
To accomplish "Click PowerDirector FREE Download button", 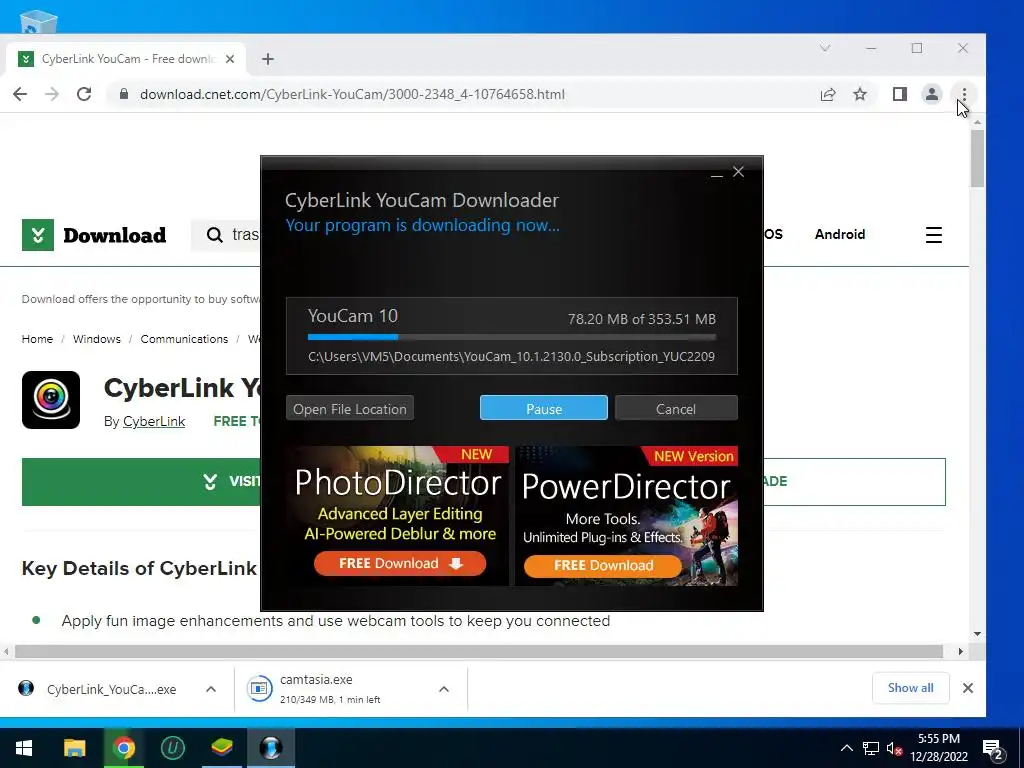I will coord(603,566).
